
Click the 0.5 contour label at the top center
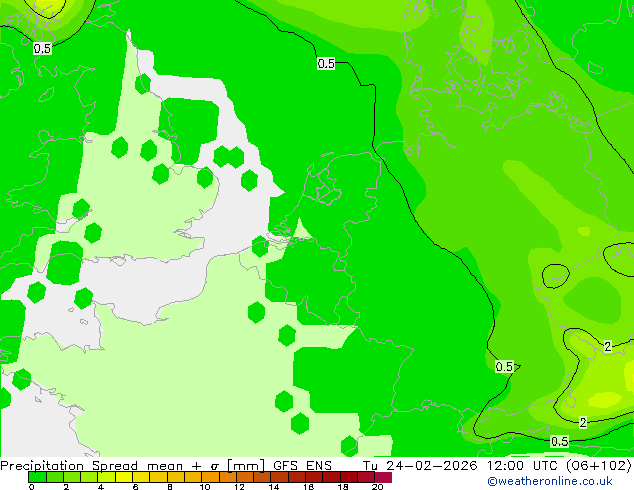326,63
